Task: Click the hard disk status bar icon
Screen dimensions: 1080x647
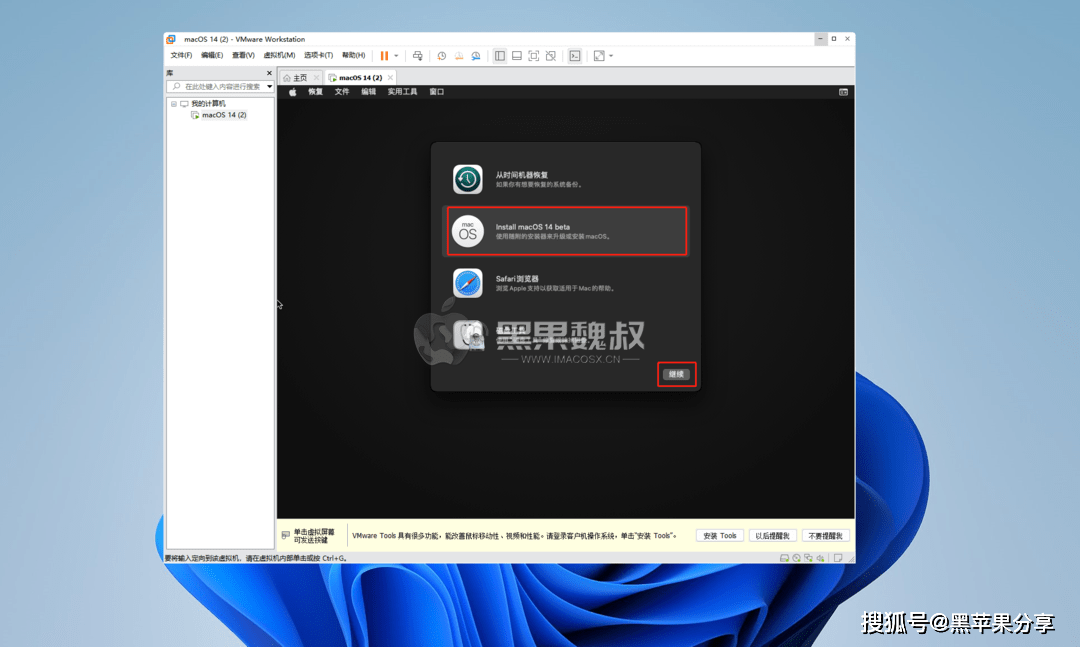Action: pos(785,558)
